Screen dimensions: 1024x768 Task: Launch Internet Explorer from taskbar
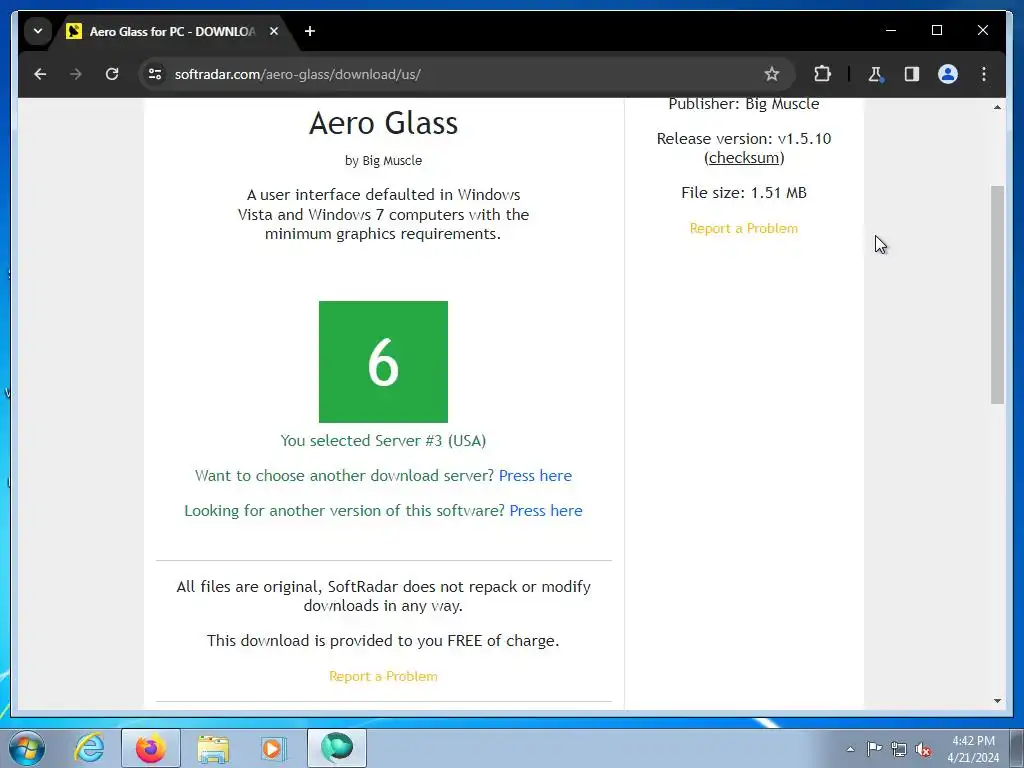click(89, 748)
